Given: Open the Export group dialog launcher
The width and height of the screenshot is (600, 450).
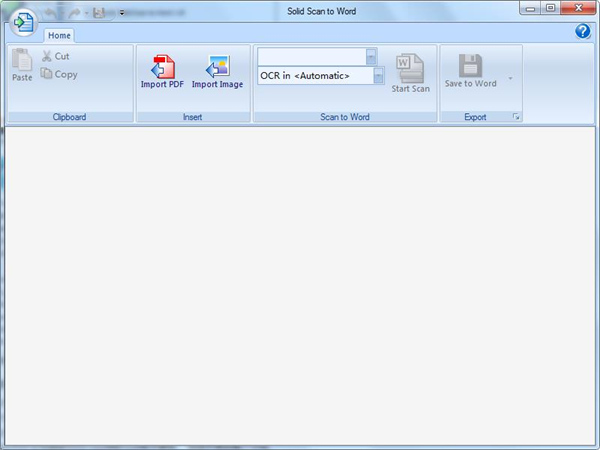Looking at the screenshot, I should (x=516, y=117).
